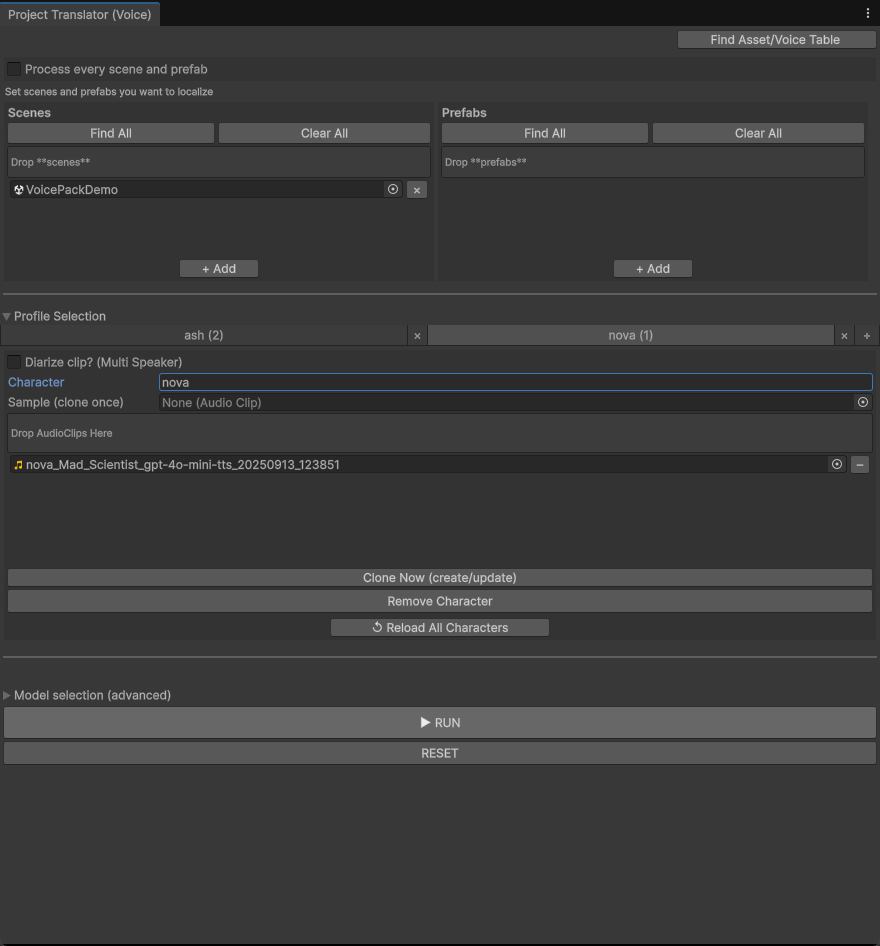Open the picker on the nova_Mad_Scientist clip
The height and width of the screenshot is (946, 880).
coord(837,464)
